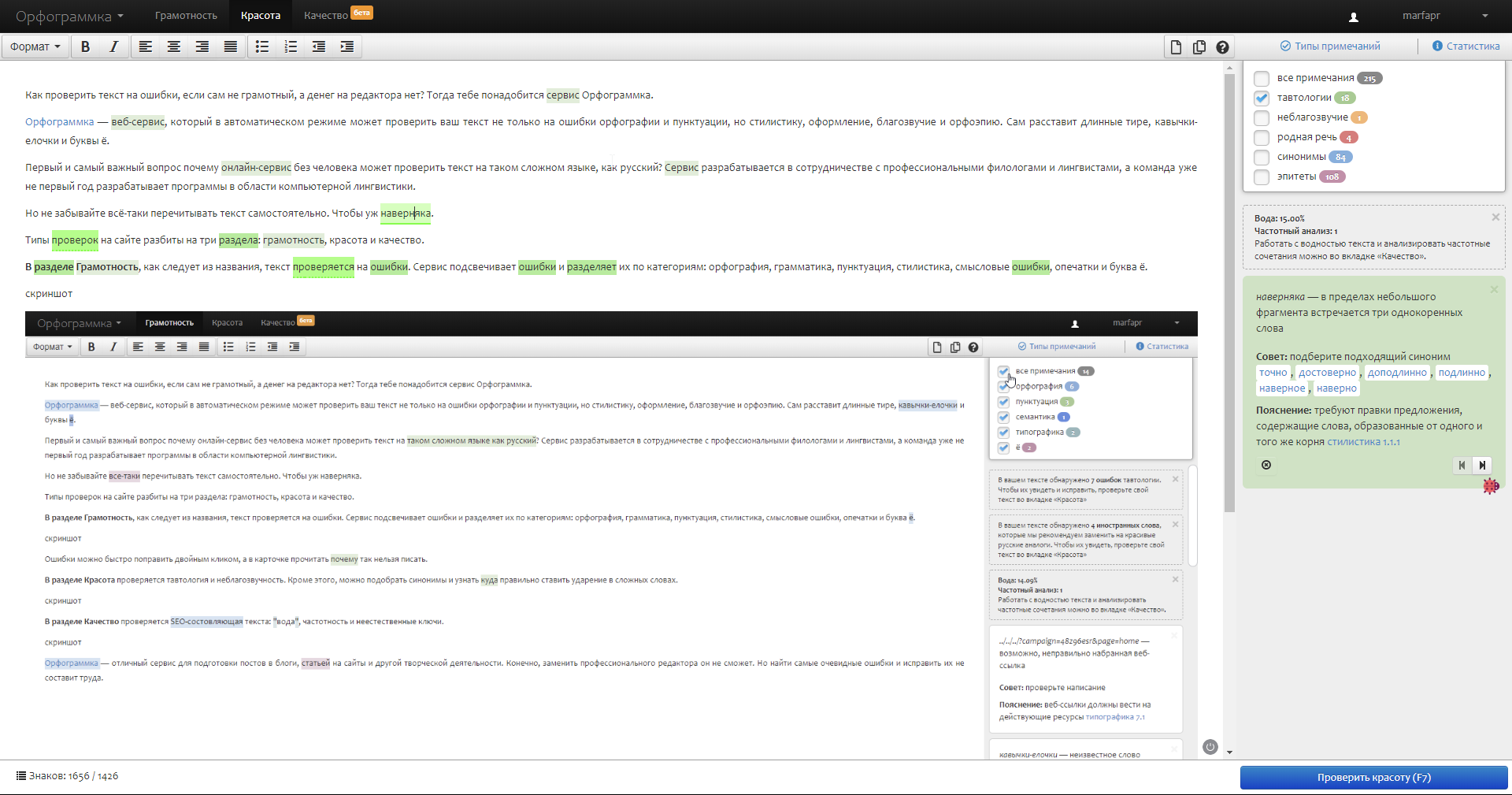
Task: Click the editor scrollbar up arrow
Action: coord(1229,68)
